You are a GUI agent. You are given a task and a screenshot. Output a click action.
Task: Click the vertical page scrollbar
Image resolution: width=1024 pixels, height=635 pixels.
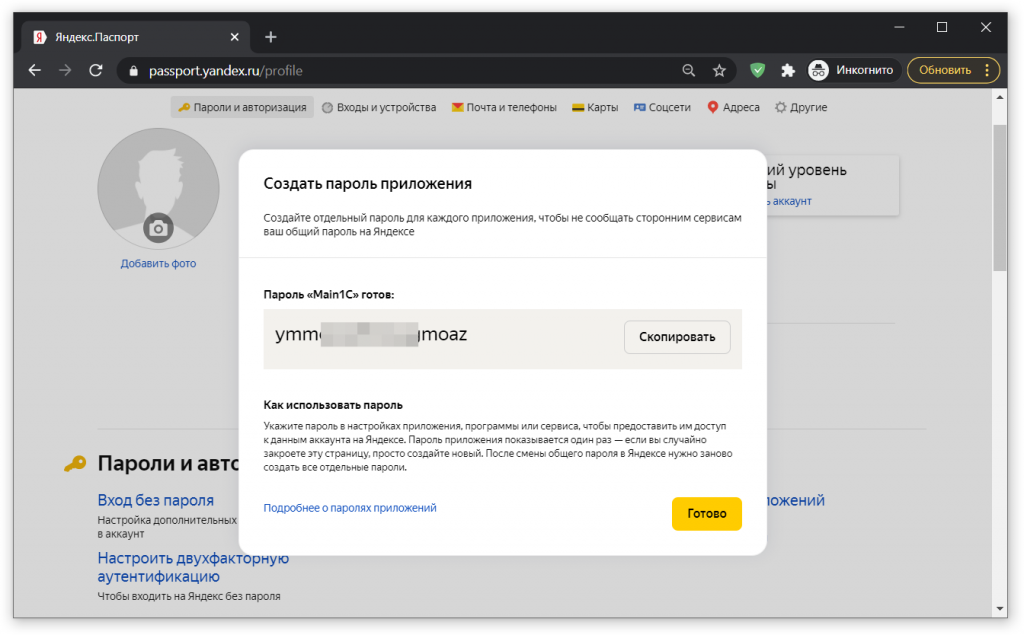pyautogui.click(x=1000, y=200)
